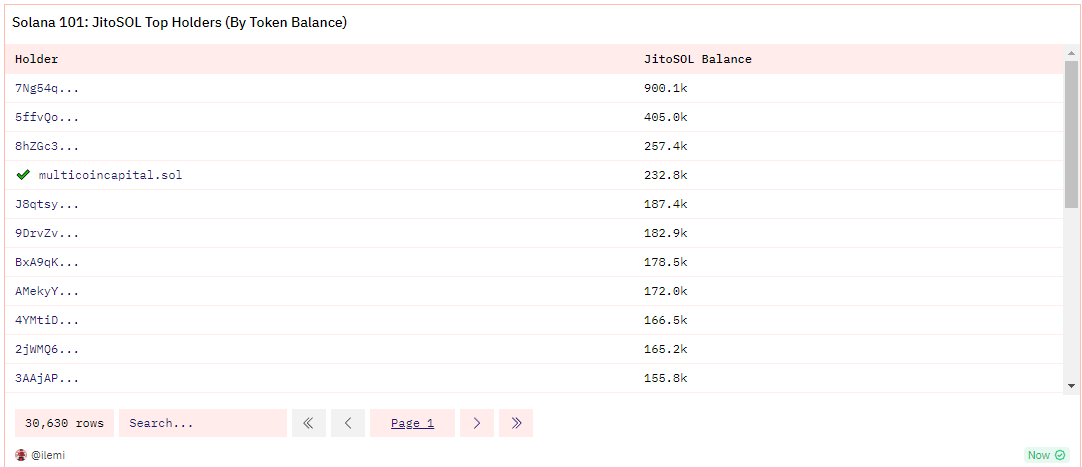Open multicoincapital.sol holder link
The width and height of the screenshot is (1082, 467).
(110, 175)
